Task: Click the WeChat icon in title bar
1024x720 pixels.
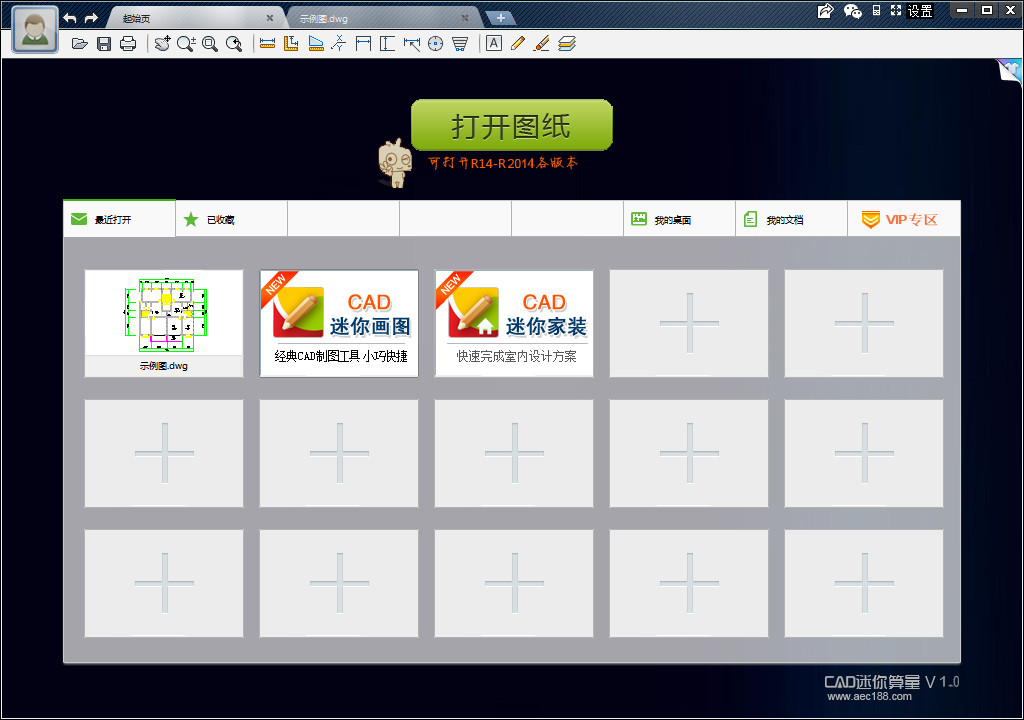Action: pos(852,10)
